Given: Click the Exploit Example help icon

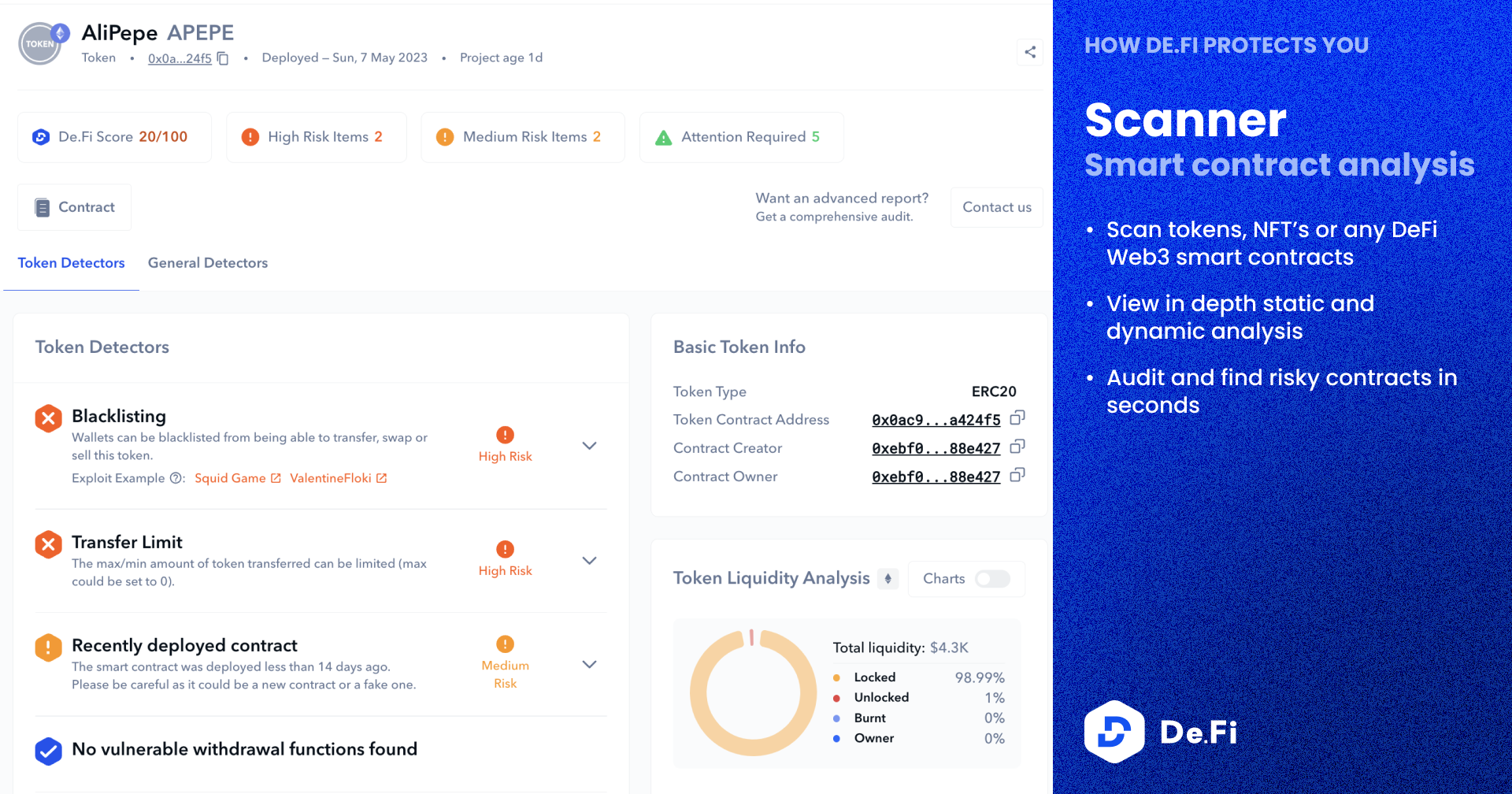Looking at the screenshot, I should (x=176, y=478).
